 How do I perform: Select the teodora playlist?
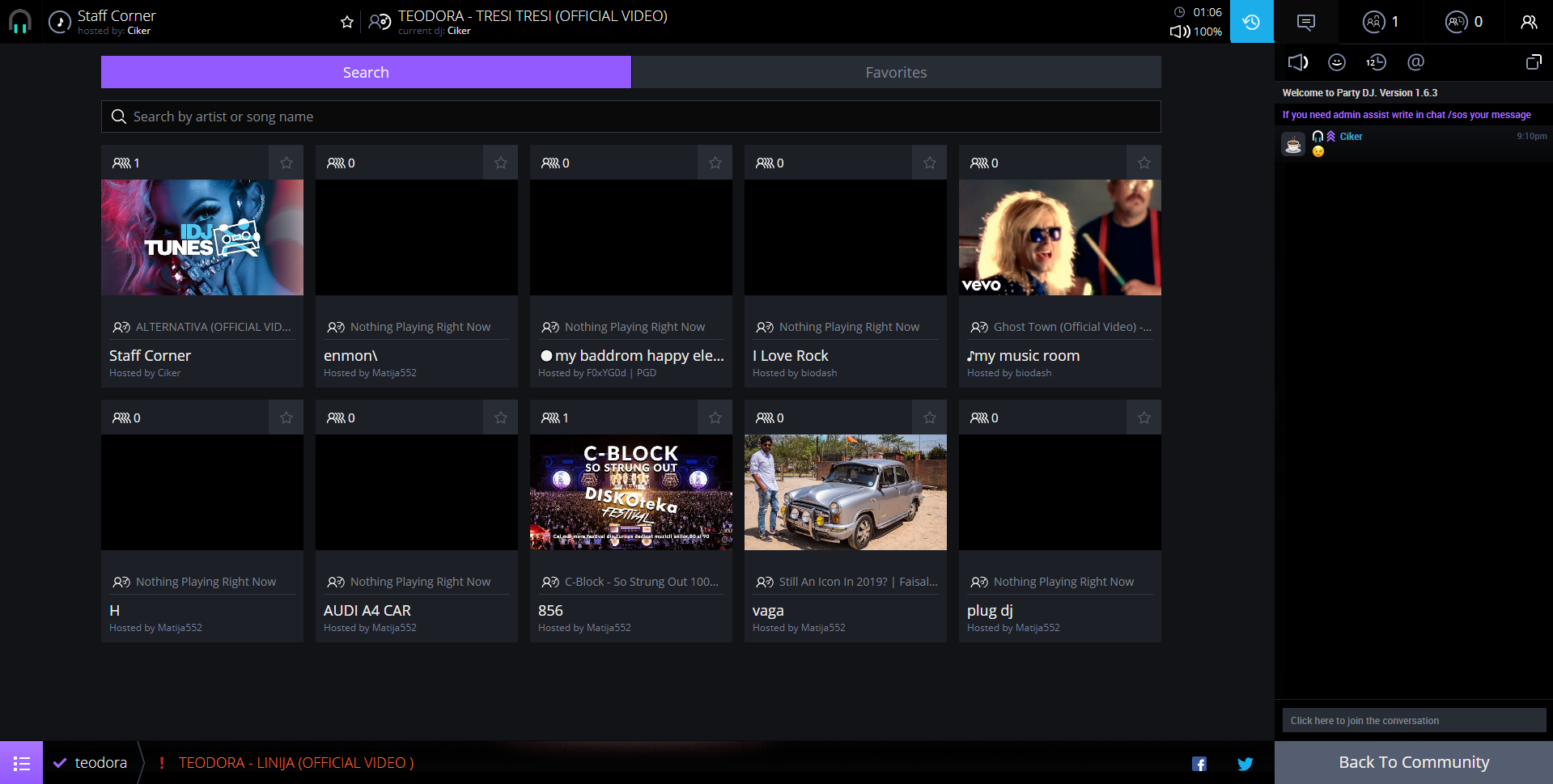click(x=100, y=762)
